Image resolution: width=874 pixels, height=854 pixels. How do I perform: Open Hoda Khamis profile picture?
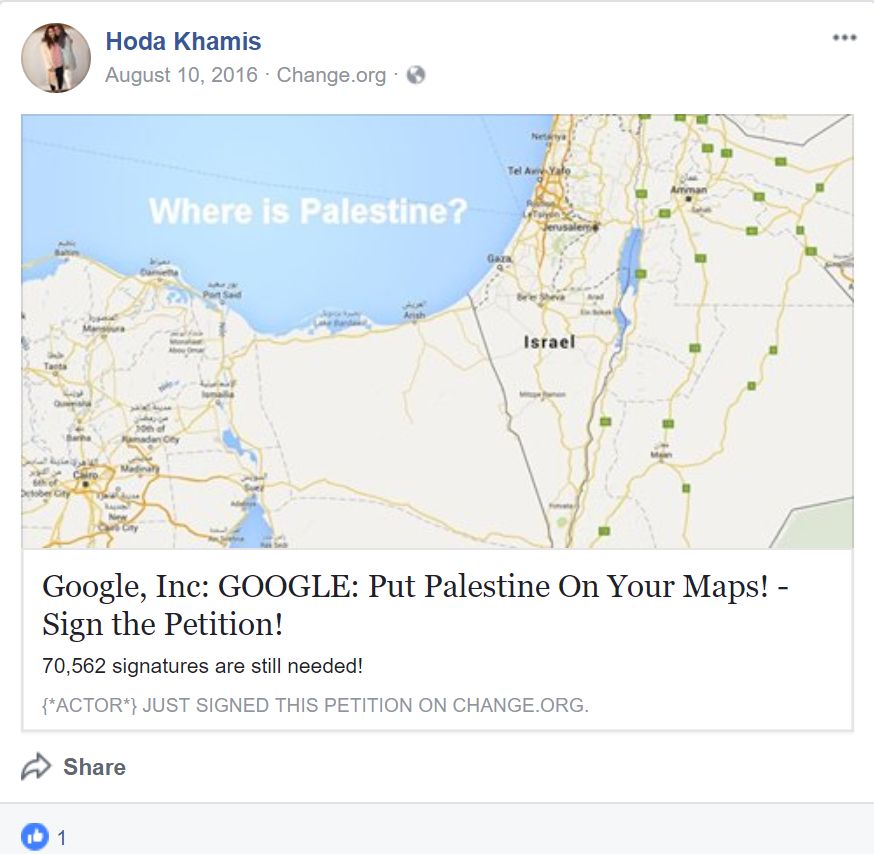[x=56, y=58]
